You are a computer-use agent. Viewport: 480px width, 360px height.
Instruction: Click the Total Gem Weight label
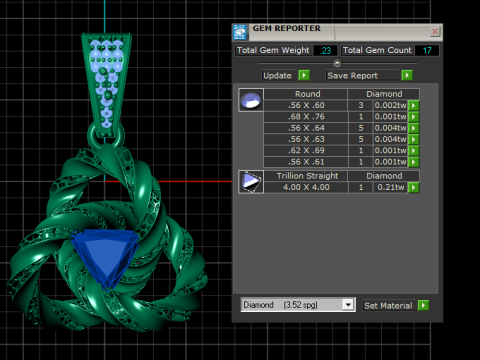click(x=273, y=50)
